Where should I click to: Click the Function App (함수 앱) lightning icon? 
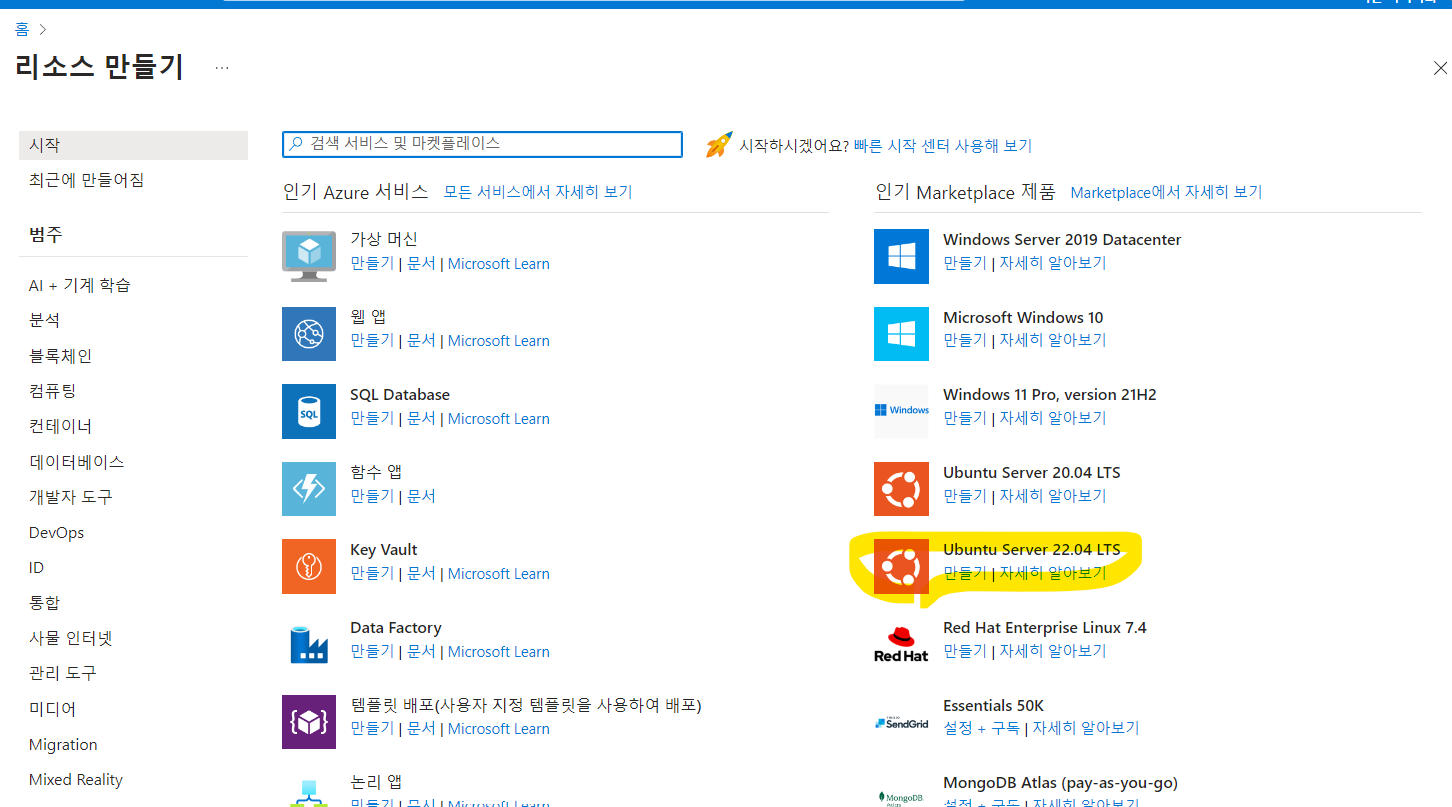tap(309, 489)
